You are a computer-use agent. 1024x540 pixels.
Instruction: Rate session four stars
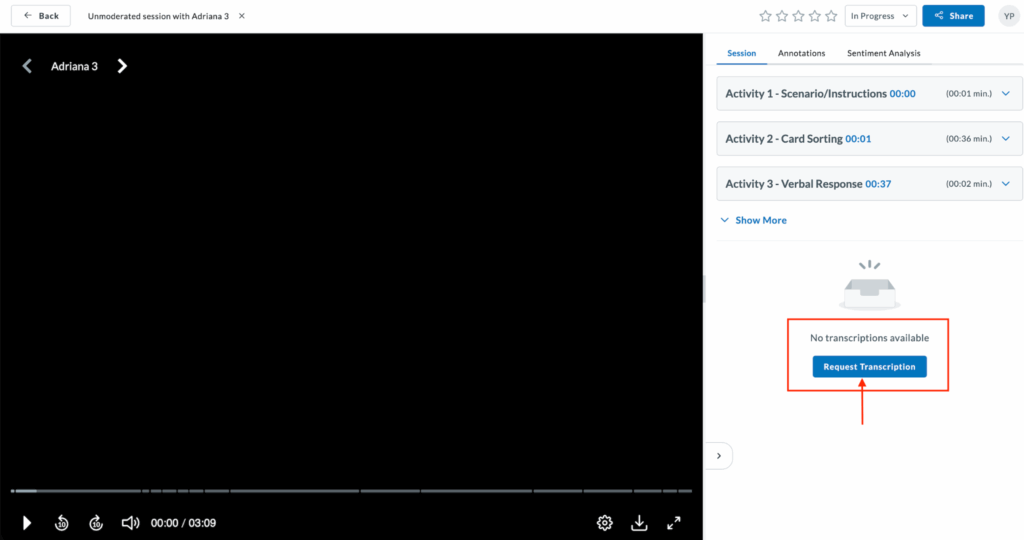814,16
